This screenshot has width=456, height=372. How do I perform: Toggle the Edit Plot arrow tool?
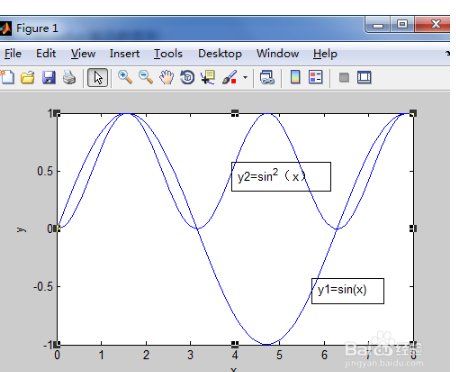(x=97, y=78)
